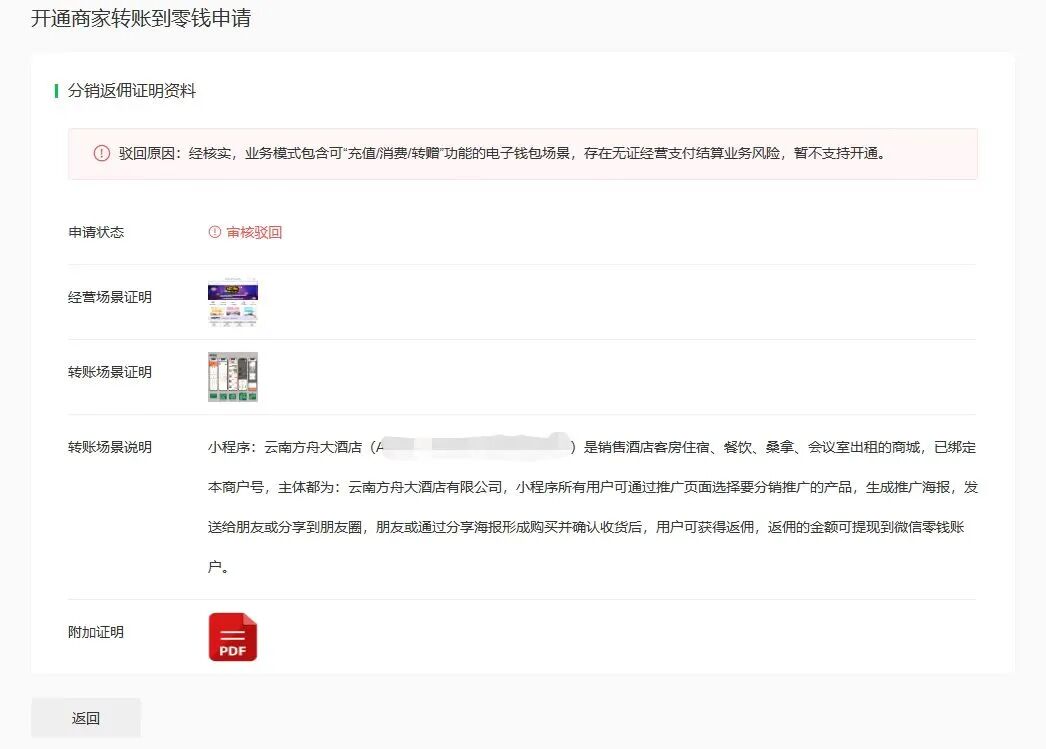Click the description line starting 本商户号
This screenshot has width=1046, height=749.
[592, 488]
